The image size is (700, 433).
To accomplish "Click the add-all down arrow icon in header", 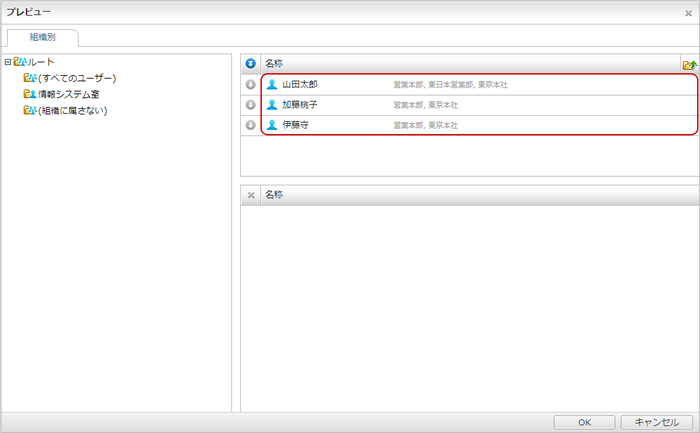I will click(251, 64).
